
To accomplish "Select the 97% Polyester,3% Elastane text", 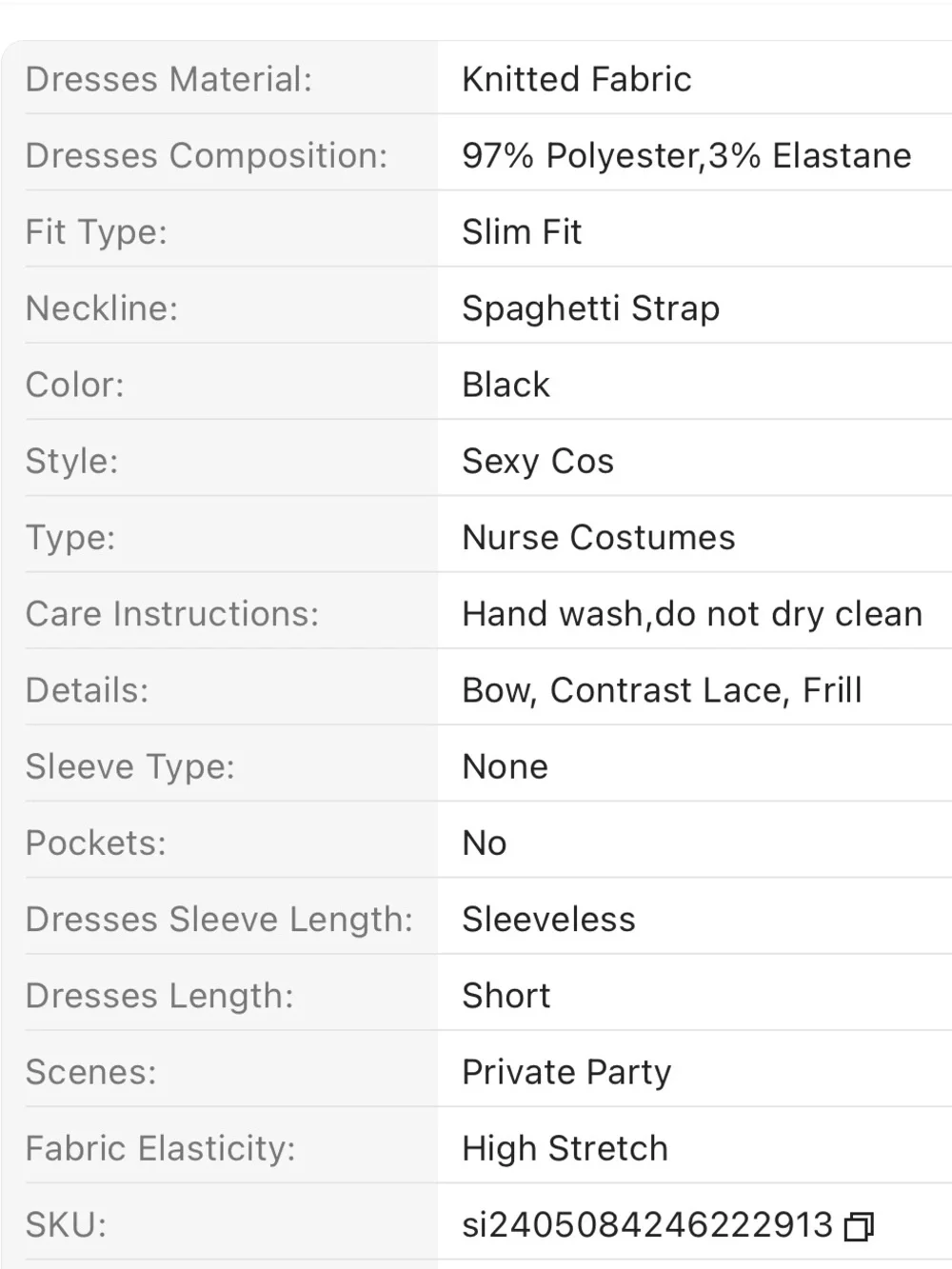I will point(686,155).
